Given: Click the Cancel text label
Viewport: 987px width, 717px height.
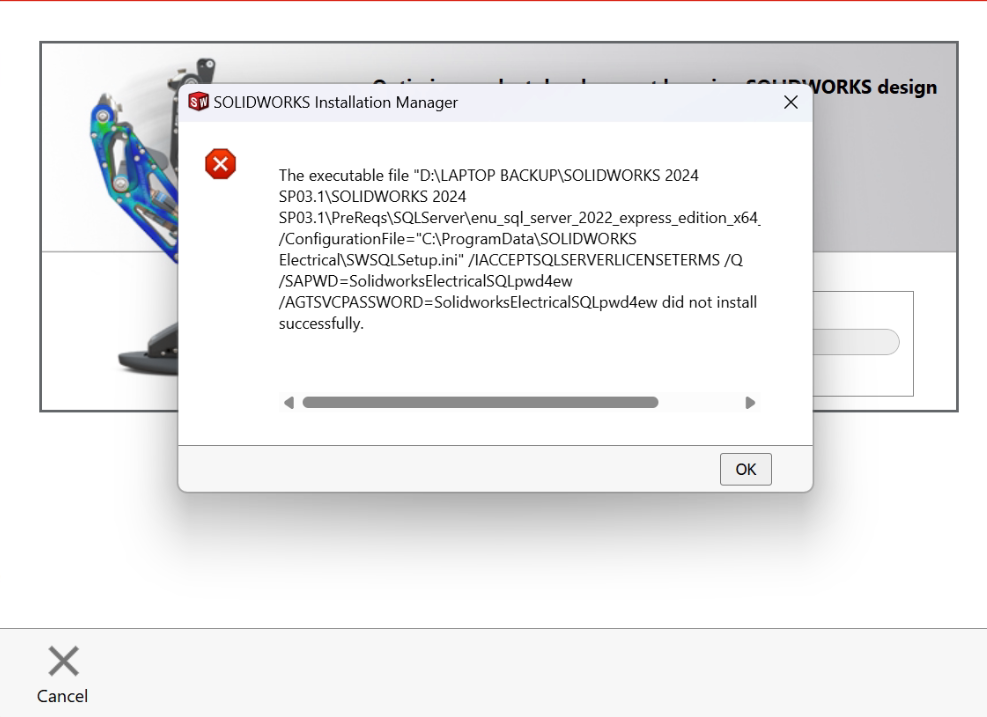Looking at the screenshot, I should point(62,696).
